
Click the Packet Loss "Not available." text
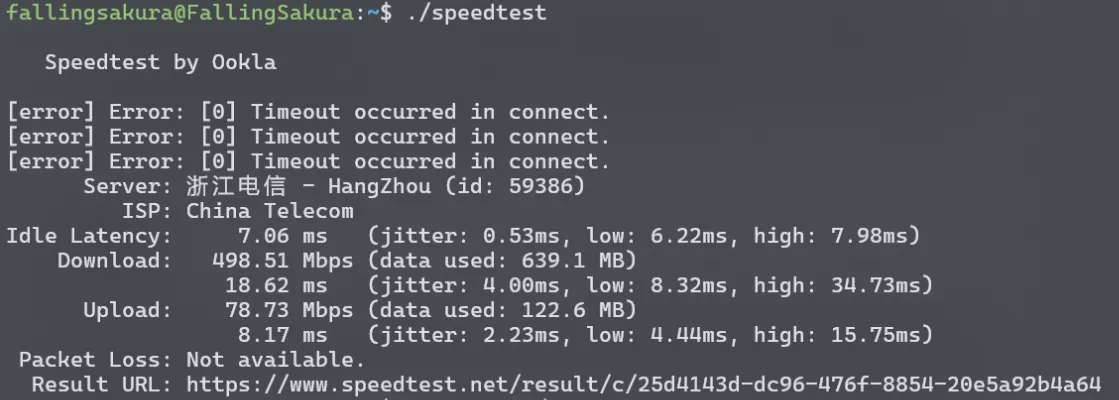[276, 360]
